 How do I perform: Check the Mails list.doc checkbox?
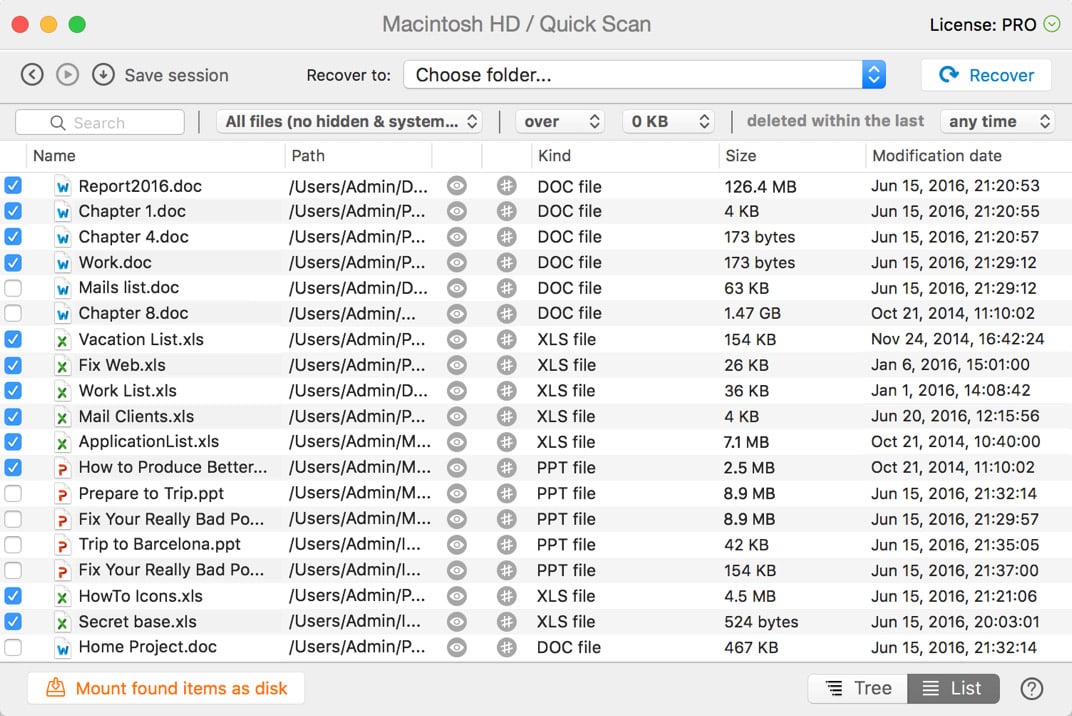[x=13, y=288]
